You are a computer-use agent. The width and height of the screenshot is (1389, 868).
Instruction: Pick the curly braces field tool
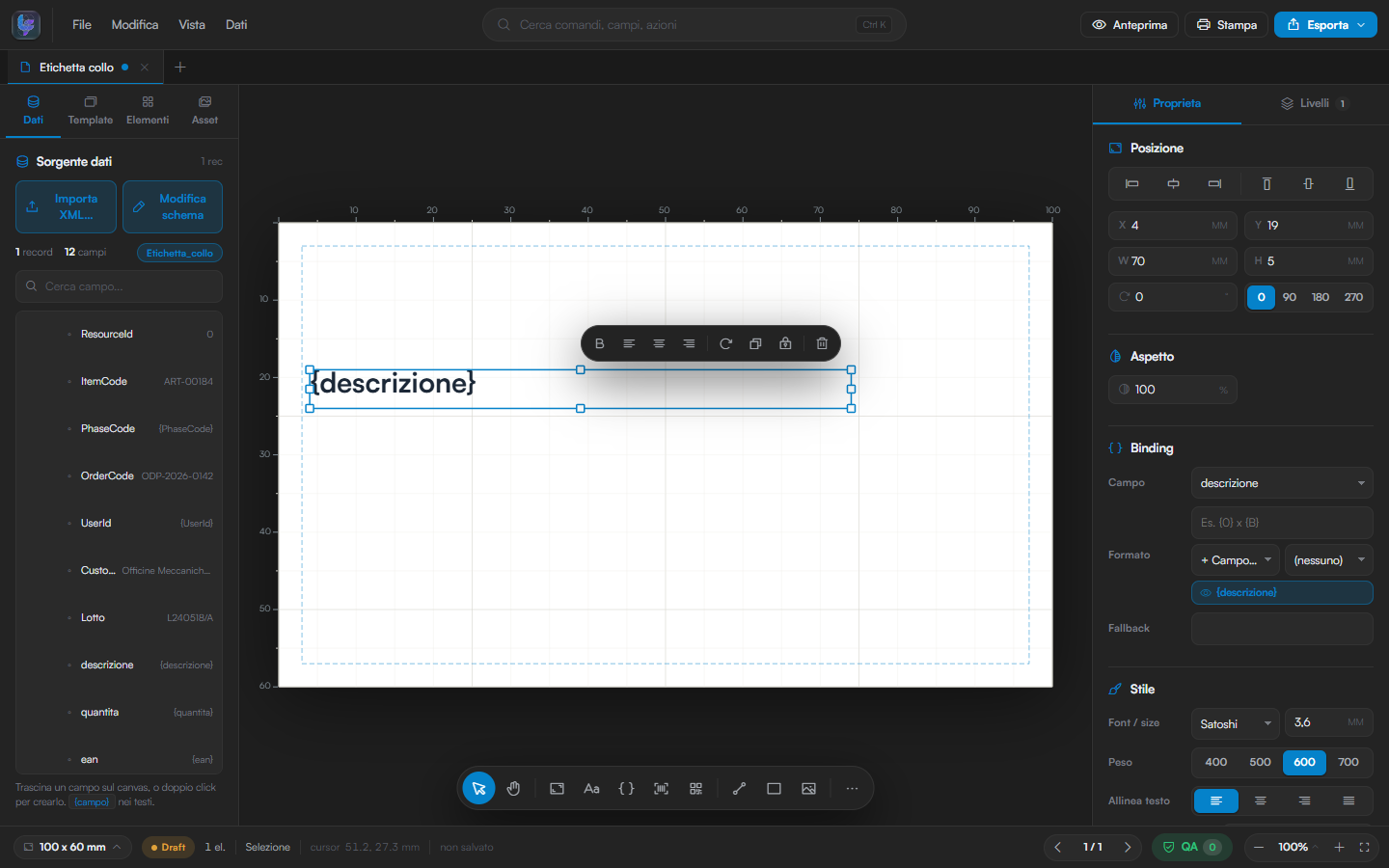tap(626, 788)
